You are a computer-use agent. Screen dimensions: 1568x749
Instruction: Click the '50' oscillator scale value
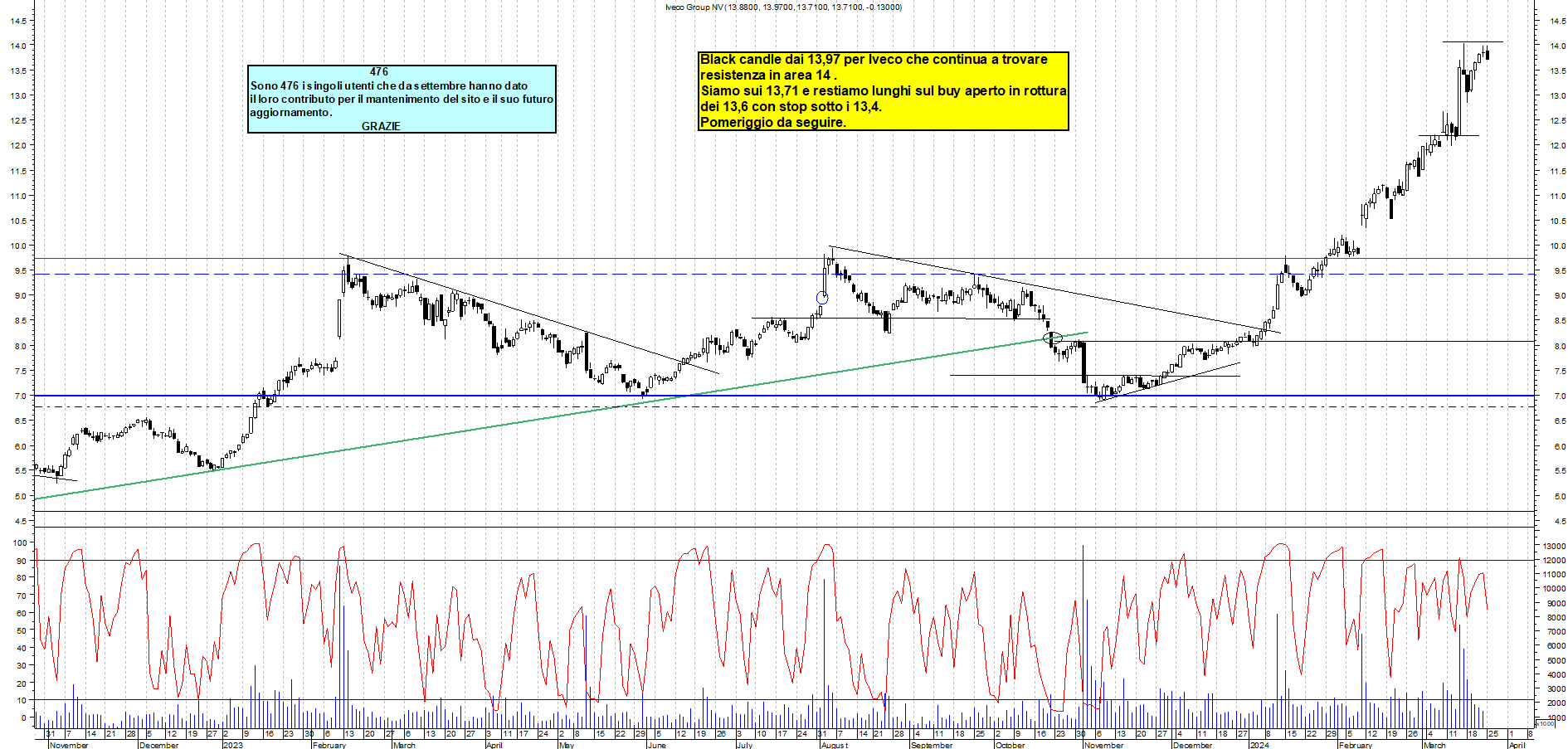(22, 630)
